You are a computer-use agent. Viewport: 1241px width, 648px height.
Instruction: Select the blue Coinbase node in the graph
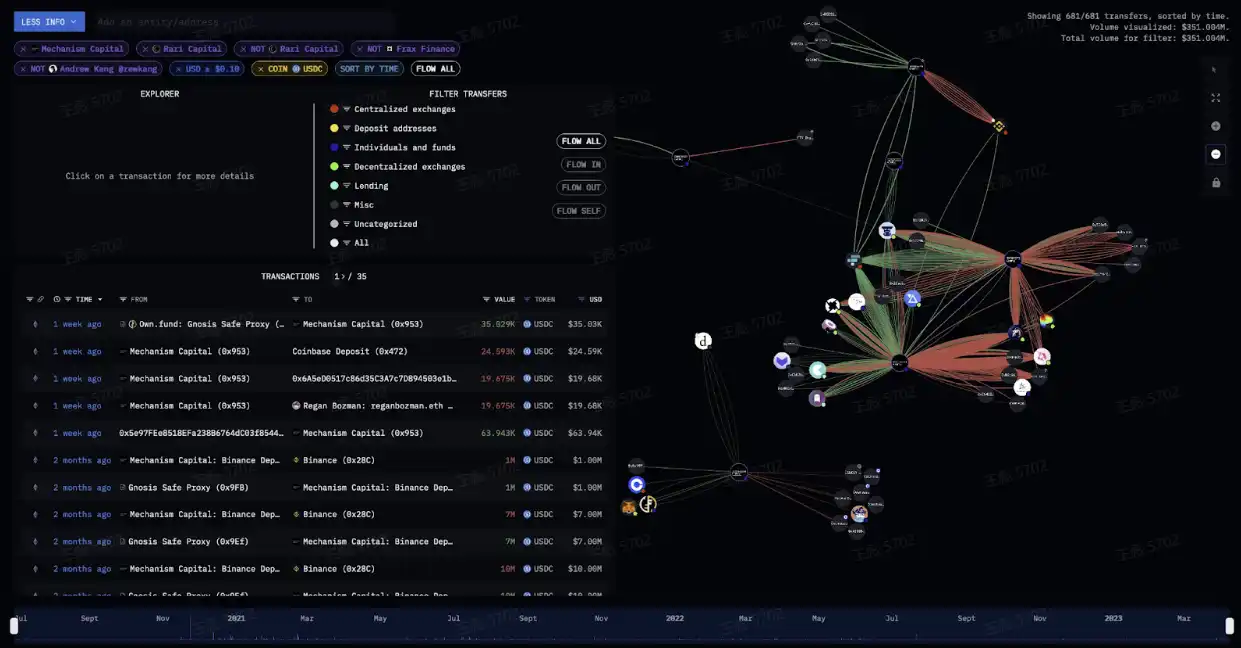[x=637, y=484]
